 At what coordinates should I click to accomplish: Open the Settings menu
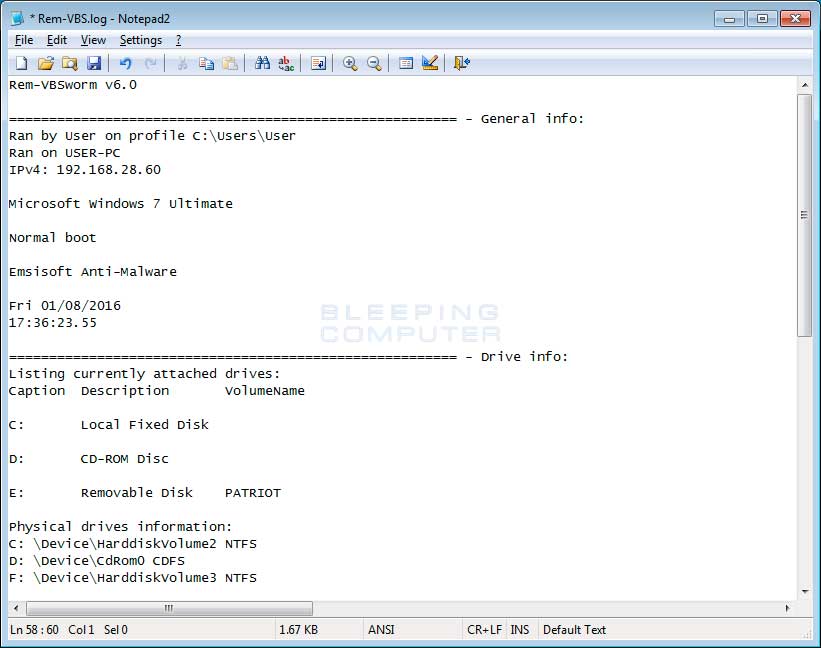click(x=140, y=40)
